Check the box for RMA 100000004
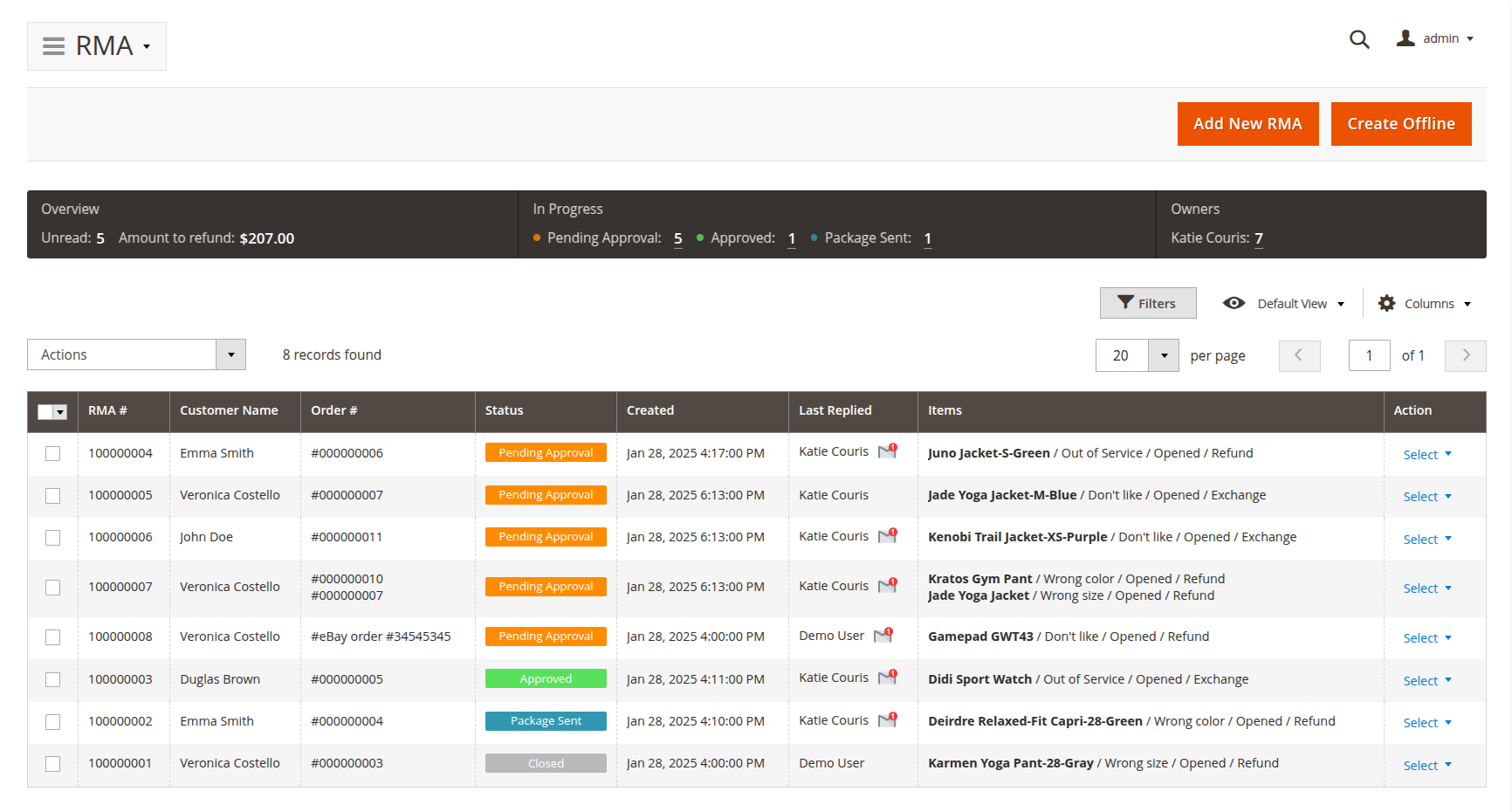Screen dimensions: 1512x812 tap(53, 454)
